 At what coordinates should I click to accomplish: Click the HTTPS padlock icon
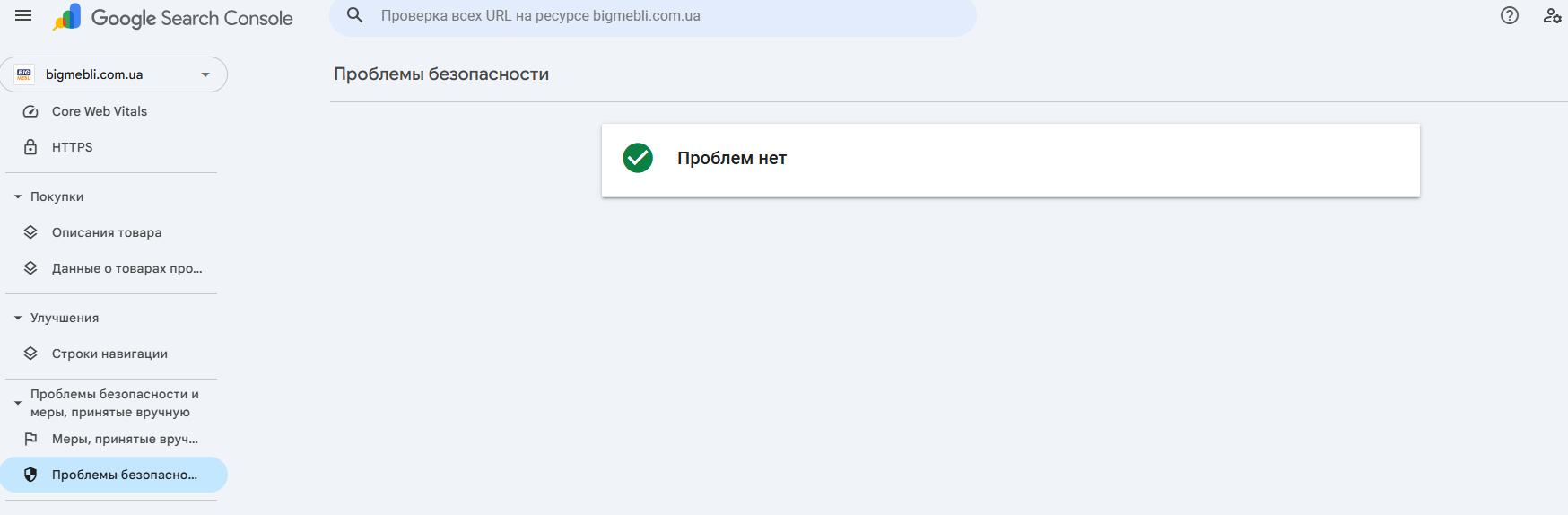[x=30, y=147]
